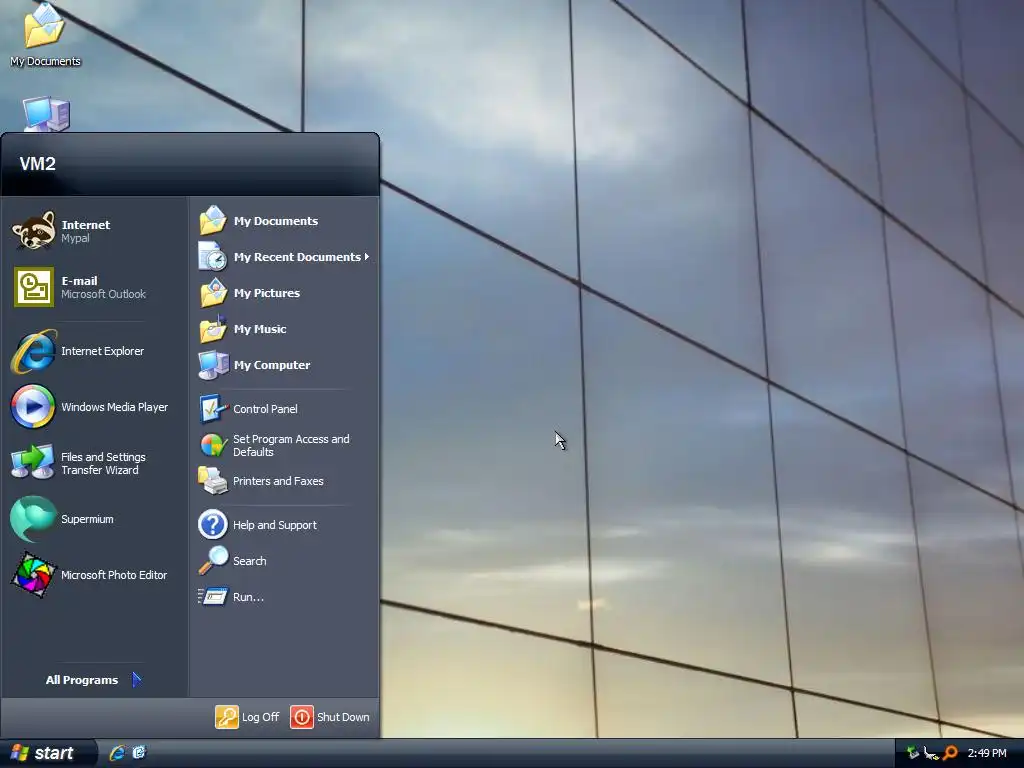Click the orange magnifier tray icon
This screenshot has width=1024, height=768.
click(950, 753)
